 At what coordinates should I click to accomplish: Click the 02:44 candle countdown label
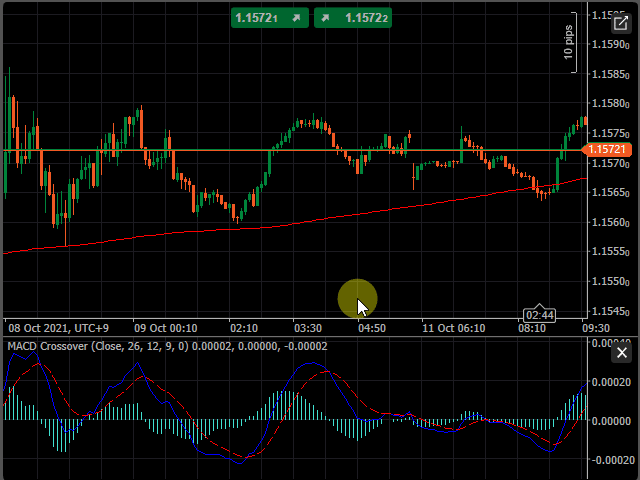(539, 315)
